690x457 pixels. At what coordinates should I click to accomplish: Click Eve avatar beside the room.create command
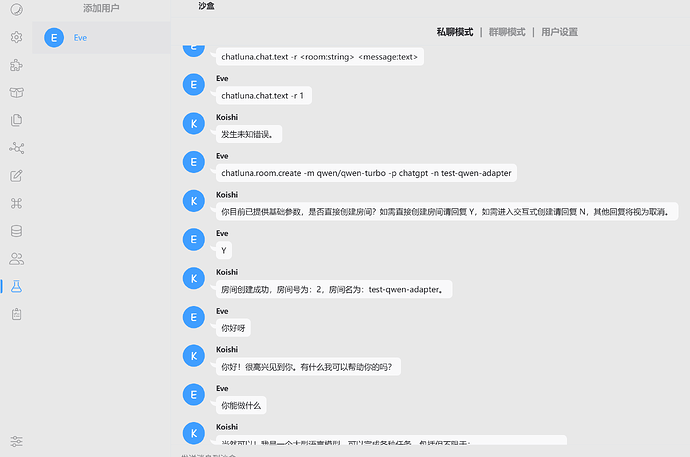click(194, 162)
